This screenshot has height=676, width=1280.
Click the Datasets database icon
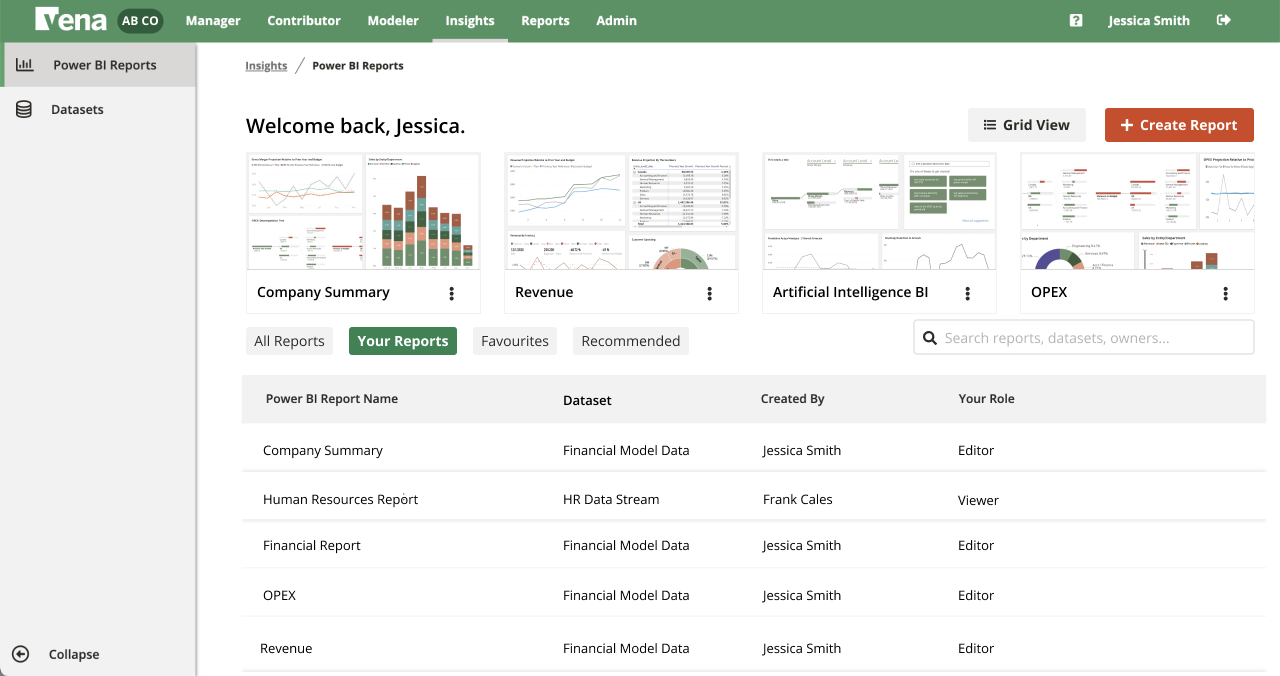24,109
